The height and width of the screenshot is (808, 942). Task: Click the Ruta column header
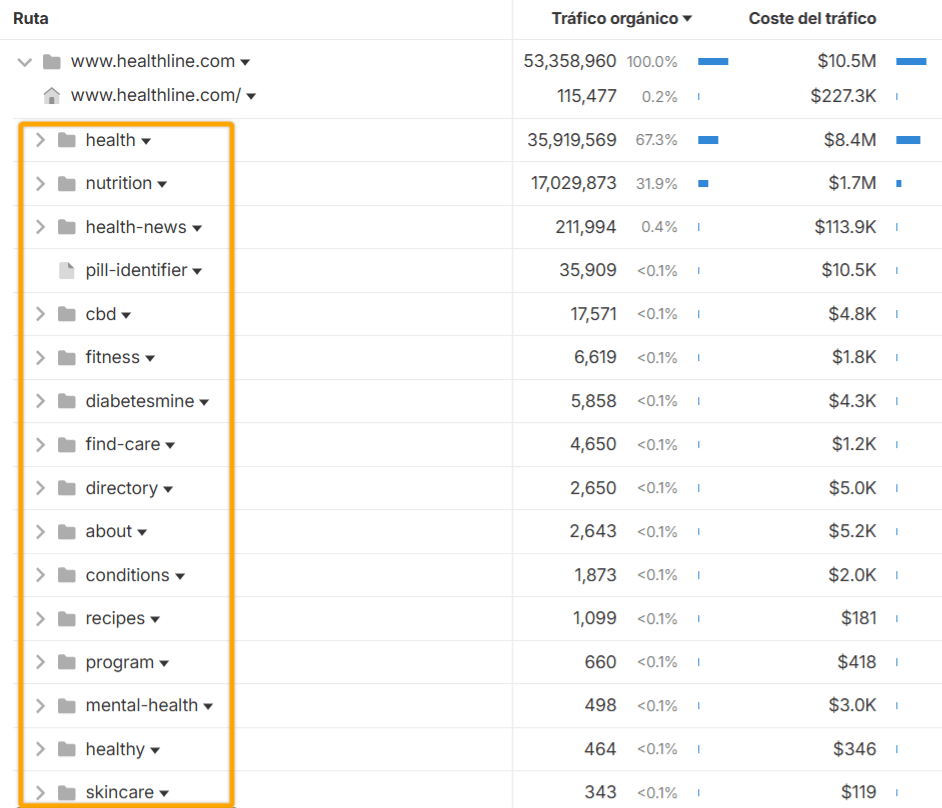30,18
